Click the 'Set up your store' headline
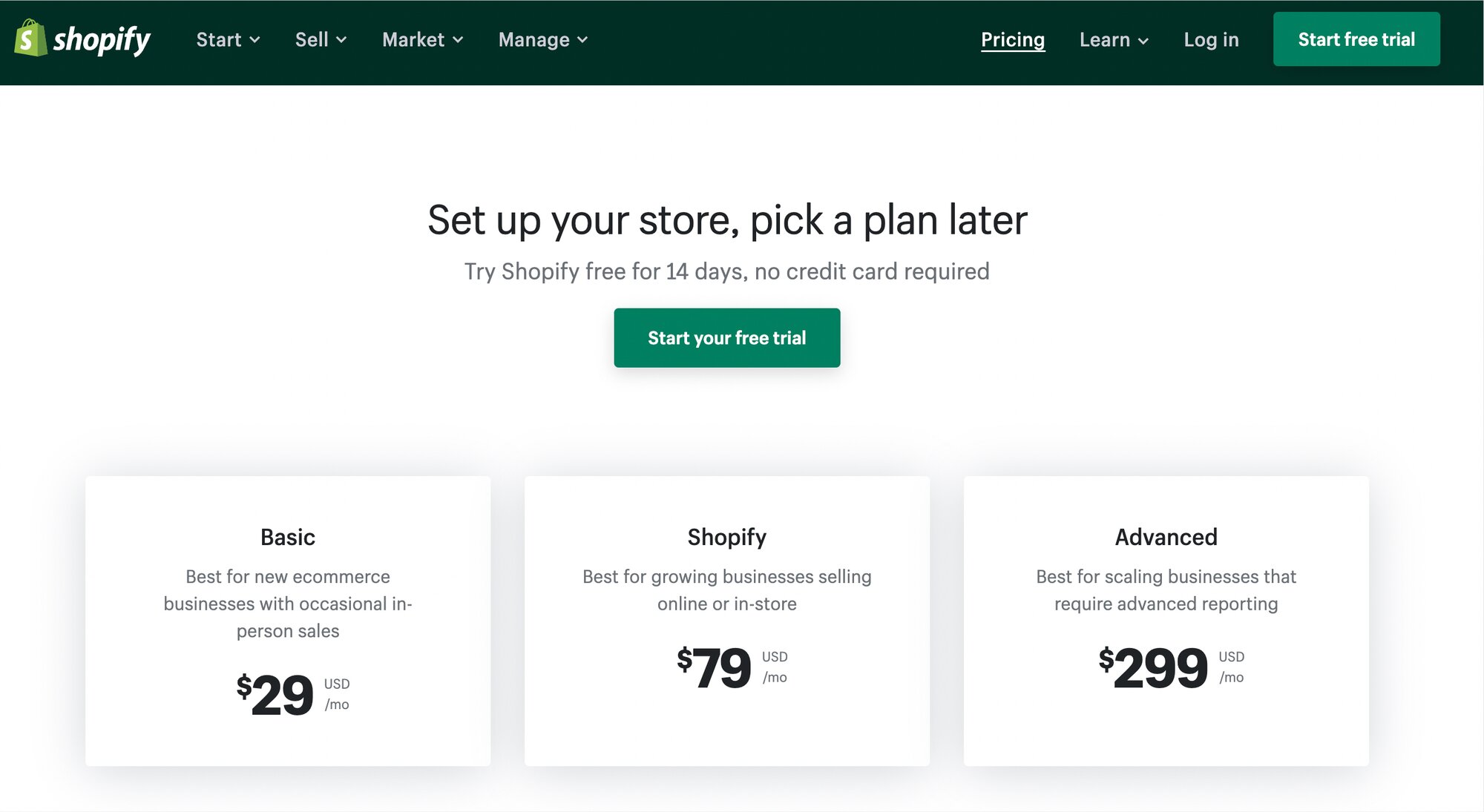The width and height of the screenshot is (1484, 812). coord(726,220)
